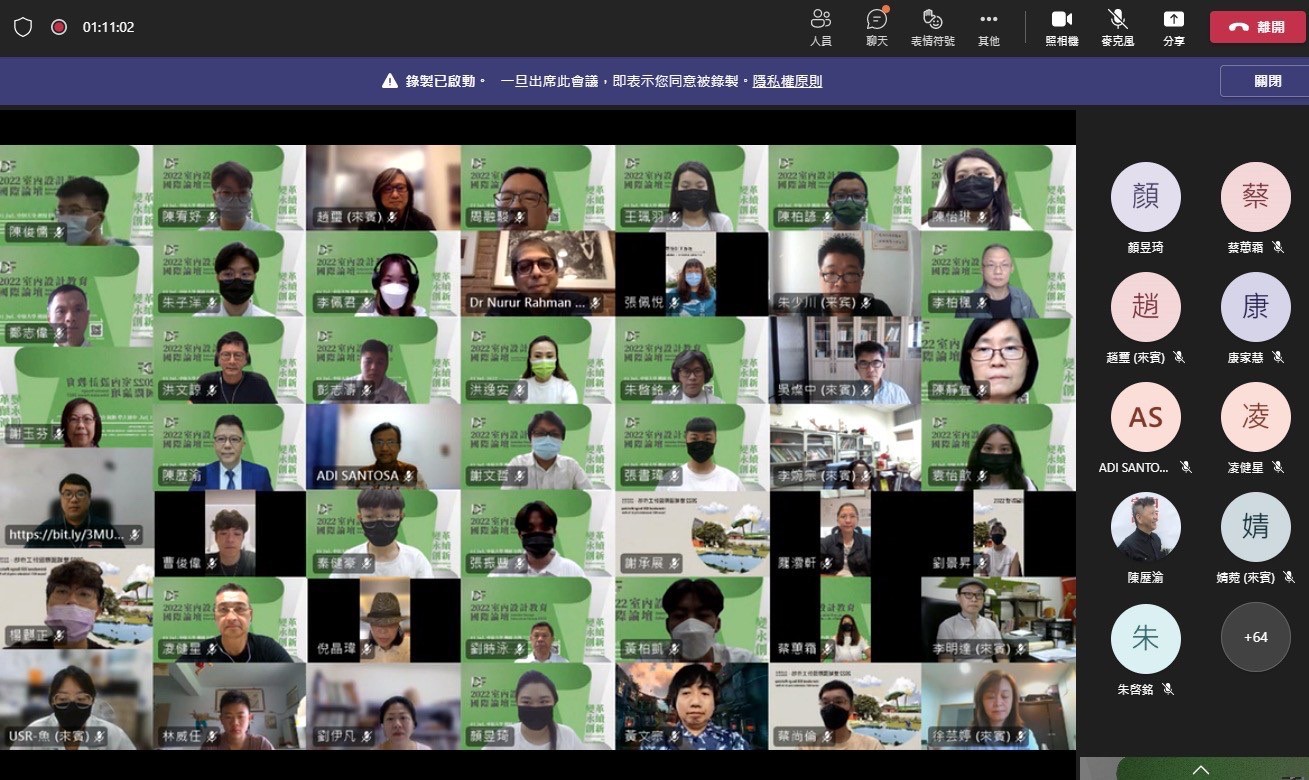Click muted mic icon beside 凌健星 avatar label
Image resolution: width=1309 pixels, height=780 pixels.
click(1278, 467)
